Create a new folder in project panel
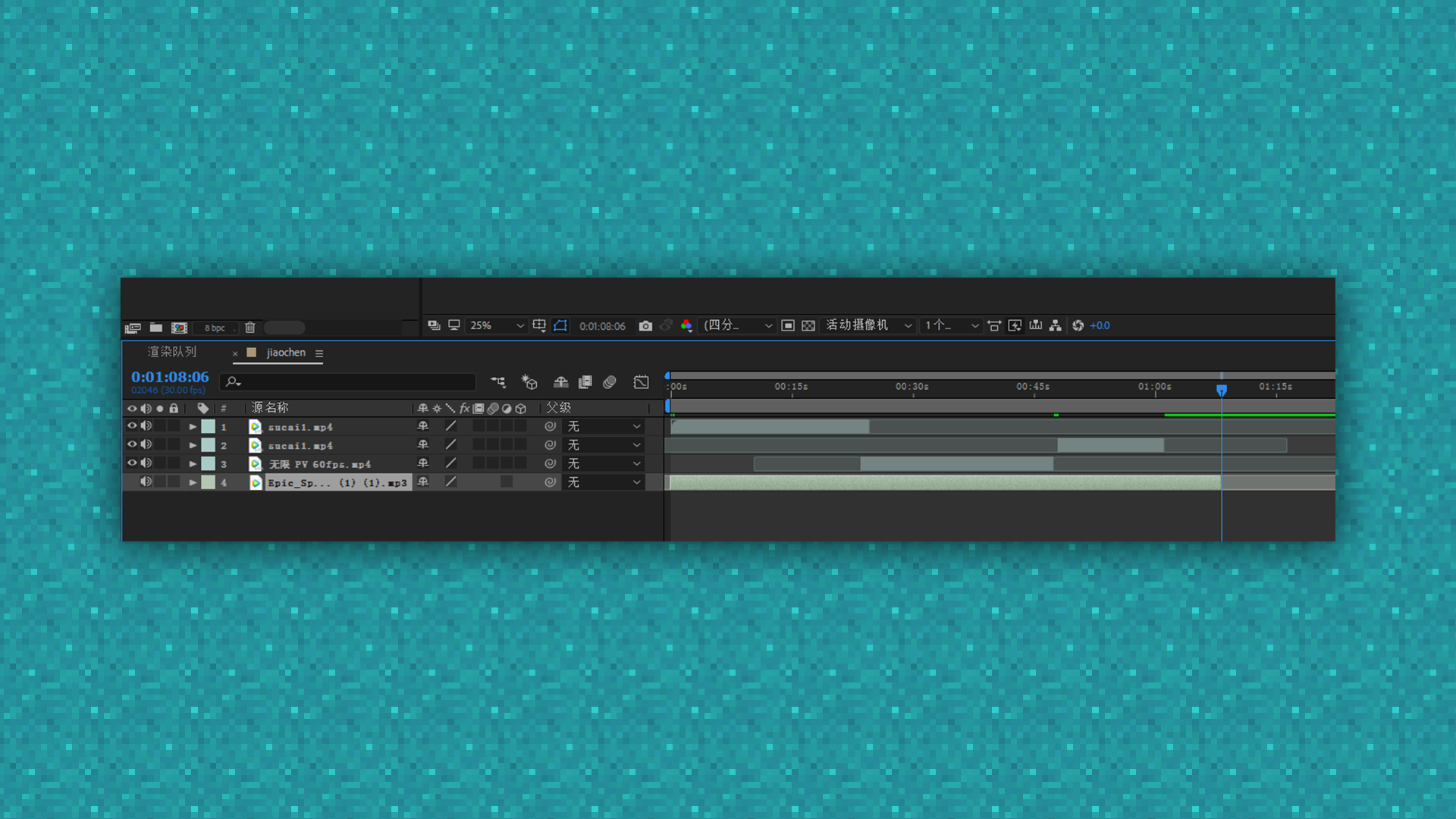 155,328
